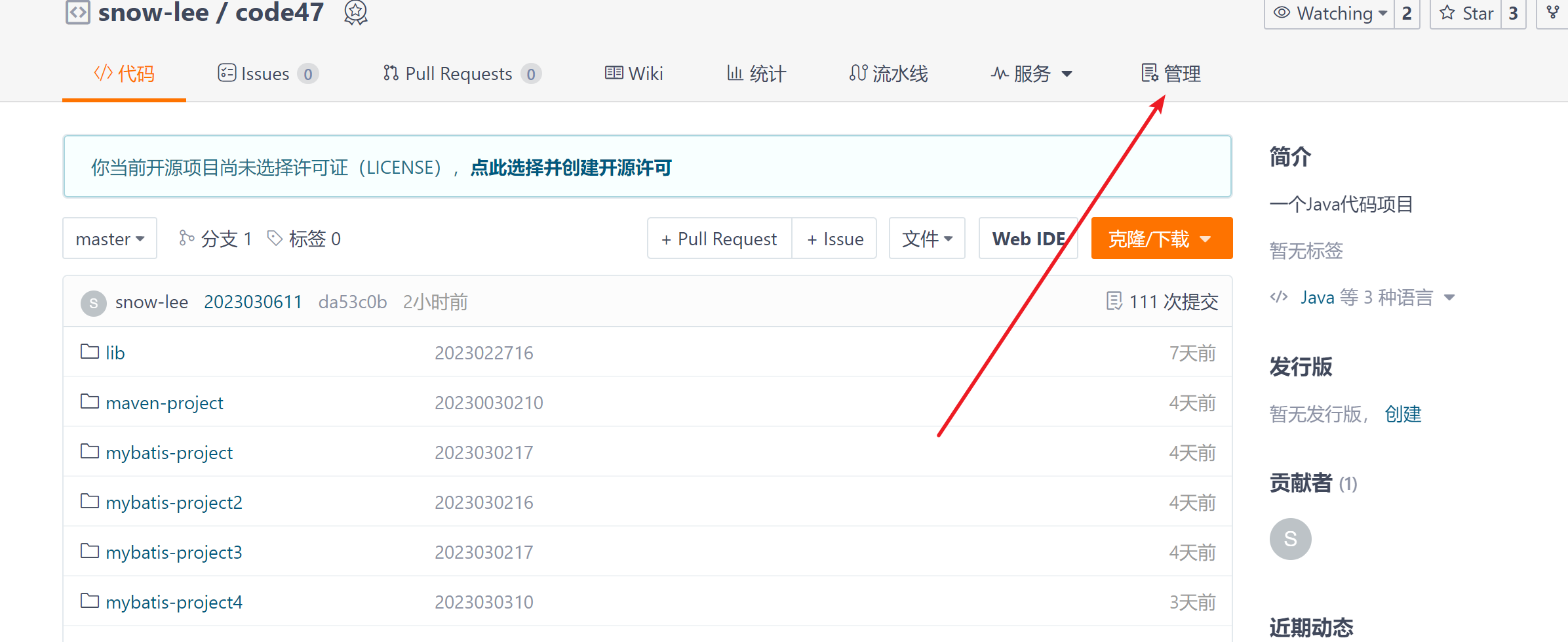Click the snow-lee avatar in commit row

pos(94,303)
